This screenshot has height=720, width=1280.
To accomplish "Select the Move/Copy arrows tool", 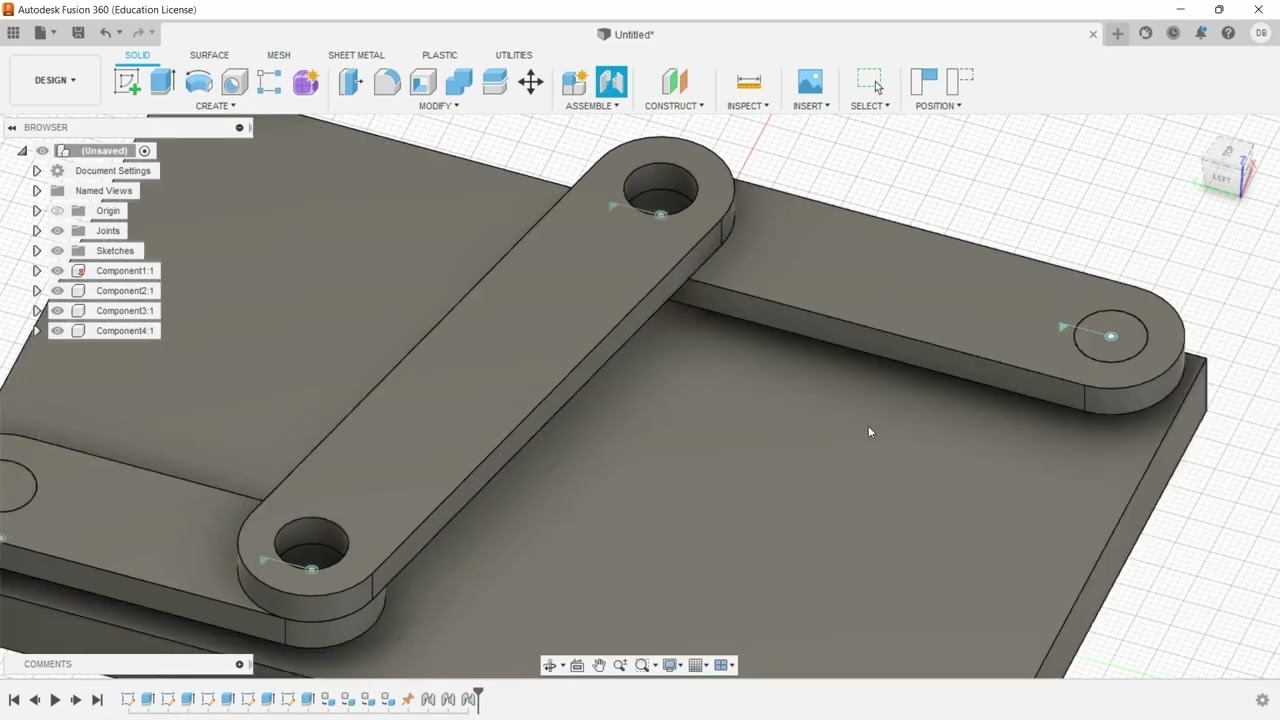I will click(531, 82).
